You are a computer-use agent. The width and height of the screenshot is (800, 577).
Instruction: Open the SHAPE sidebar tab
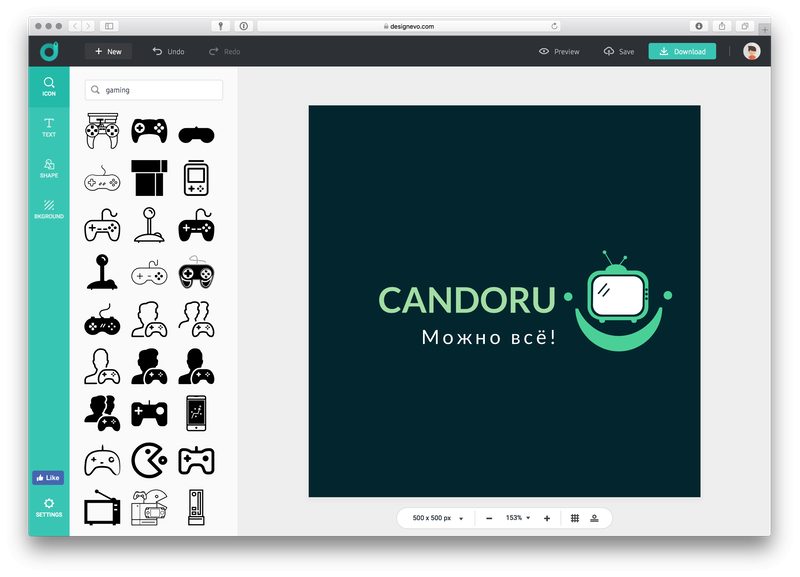point(49,168)
